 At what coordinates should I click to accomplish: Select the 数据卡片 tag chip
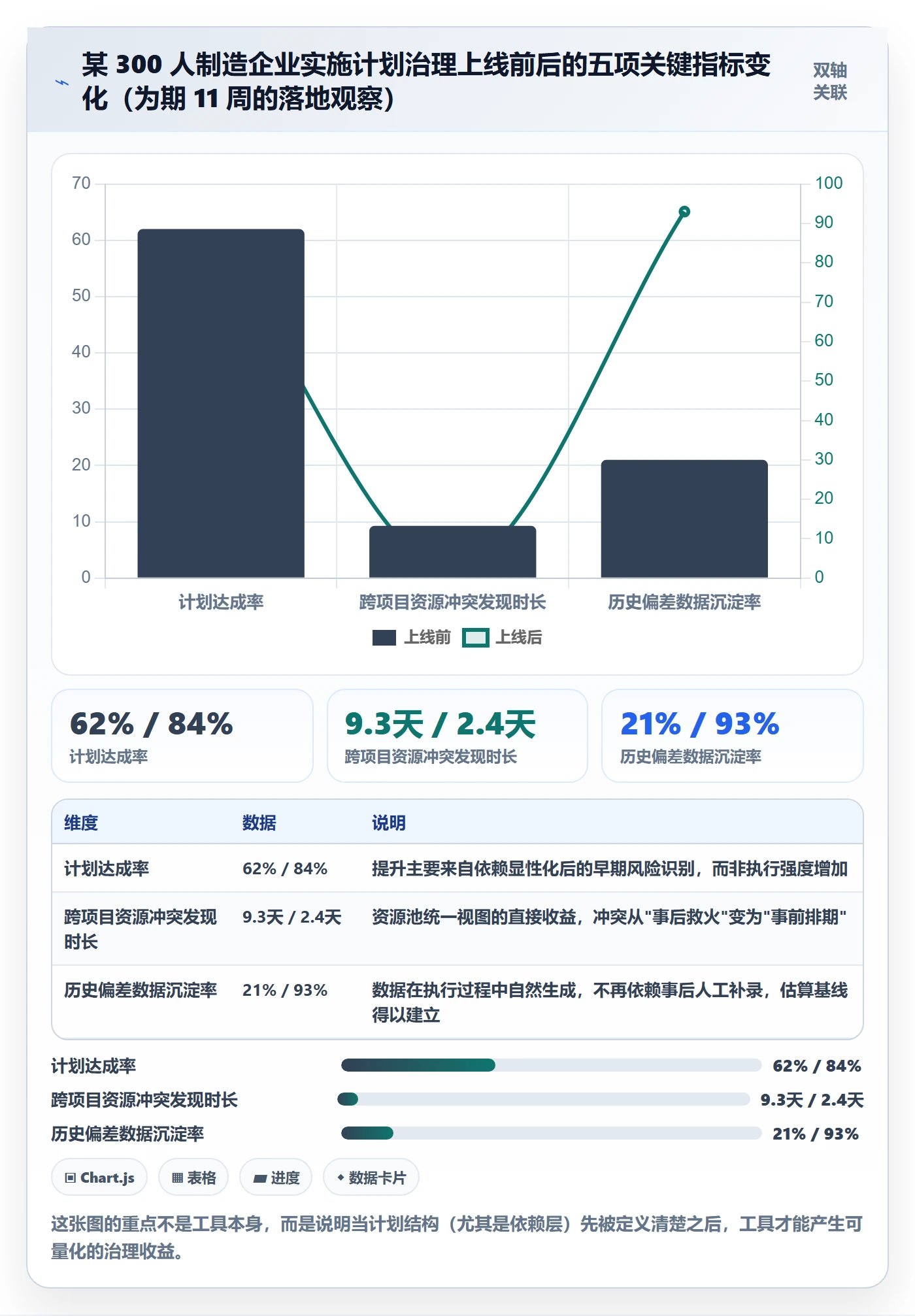[371, 1177]
